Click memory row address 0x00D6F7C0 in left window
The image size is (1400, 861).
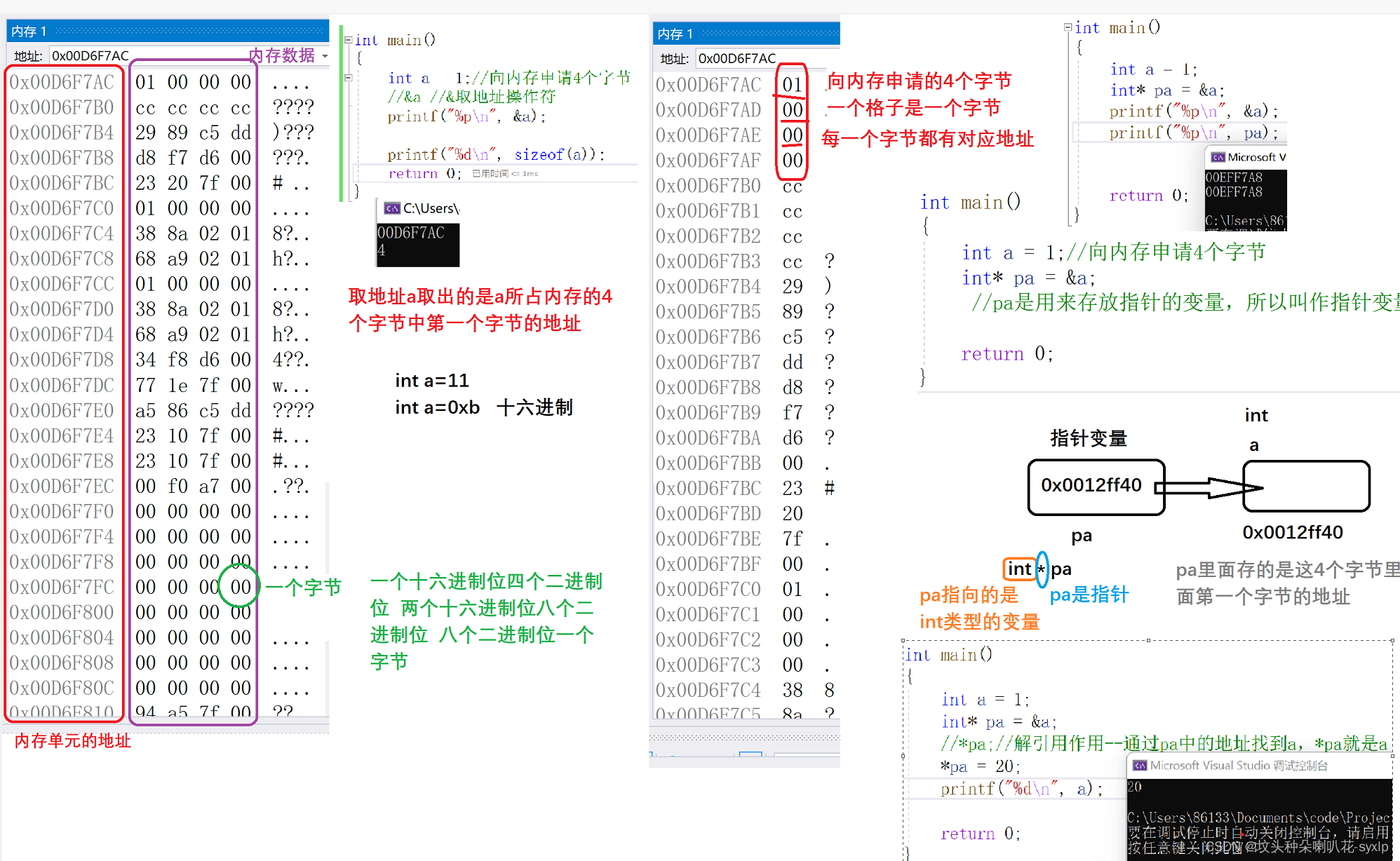coord(62,208)
